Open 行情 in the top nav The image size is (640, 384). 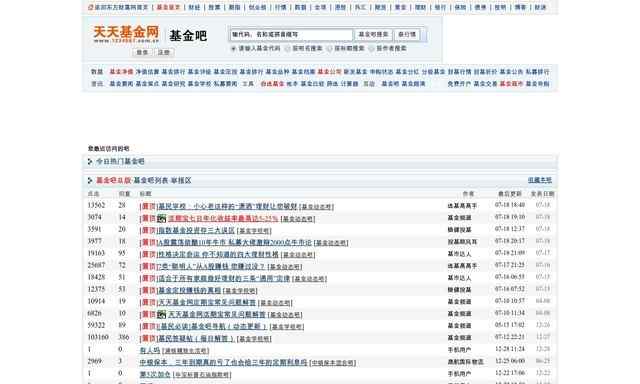(x=280, y=7)
